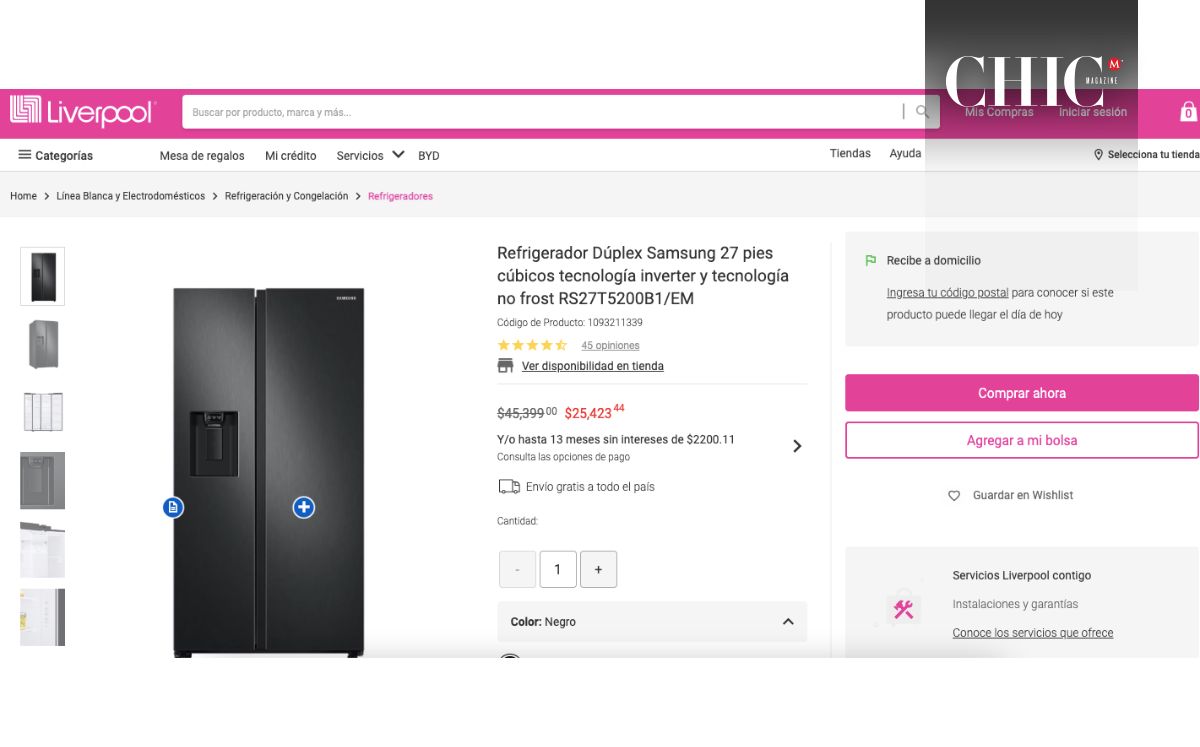
Task: Open Mi crédito menu item
Action: (290, 156)
